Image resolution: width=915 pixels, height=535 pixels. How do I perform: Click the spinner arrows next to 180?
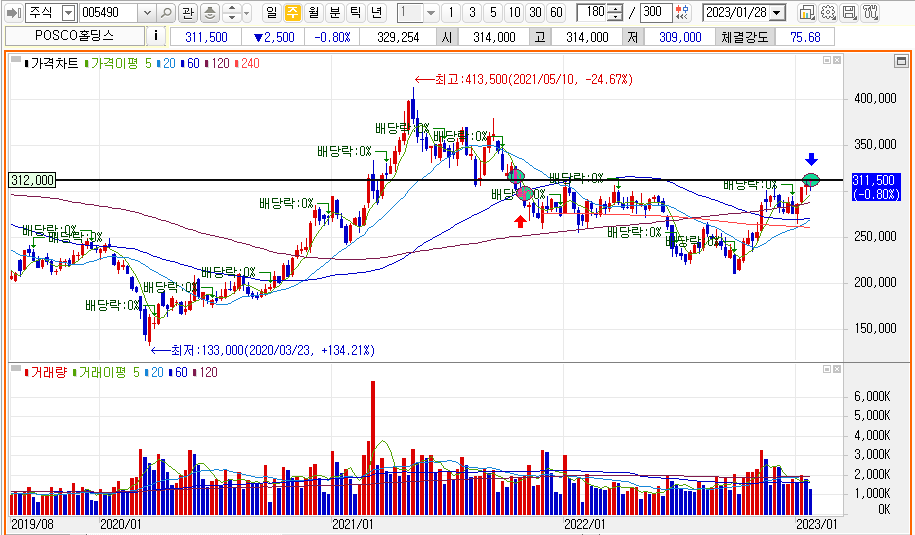pyautogui.click(x=614, y=12)
